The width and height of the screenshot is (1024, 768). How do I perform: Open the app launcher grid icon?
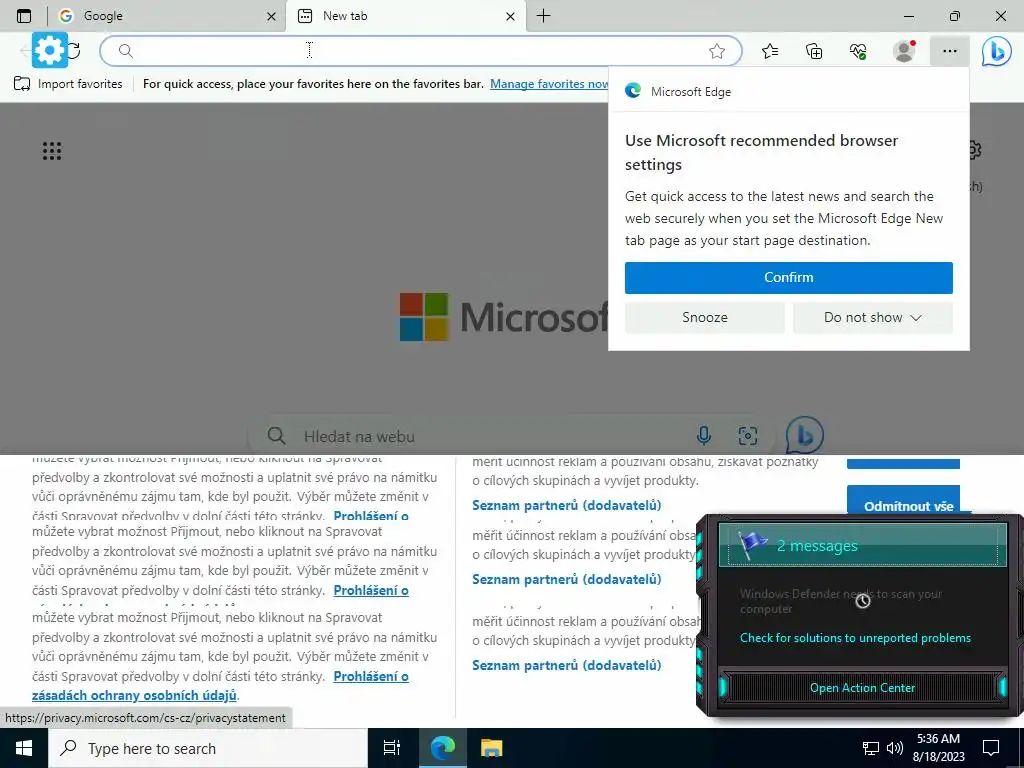(52, 151)
